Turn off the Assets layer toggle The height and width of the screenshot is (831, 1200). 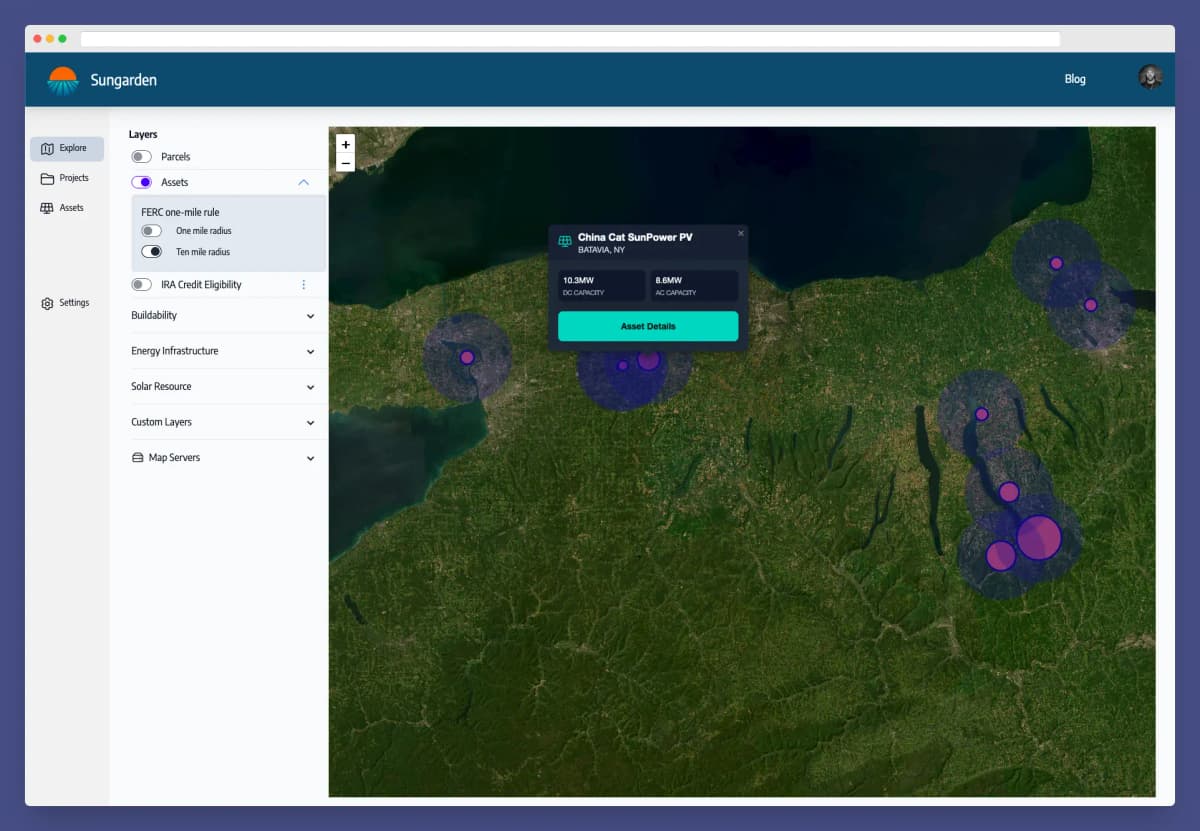(141, 181)
